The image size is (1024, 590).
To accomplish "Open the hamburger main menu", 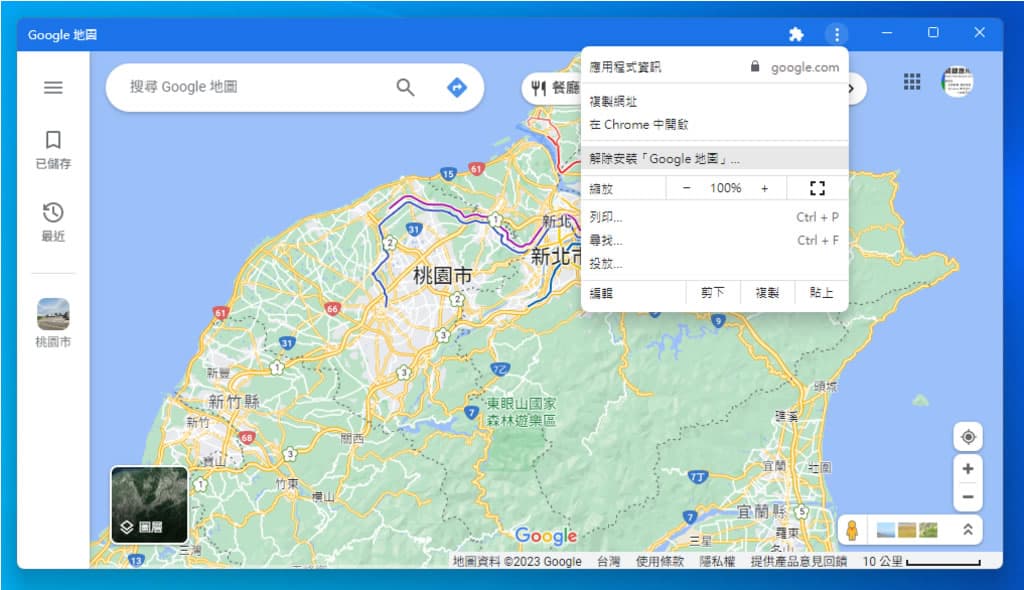I will coord(53,87).
